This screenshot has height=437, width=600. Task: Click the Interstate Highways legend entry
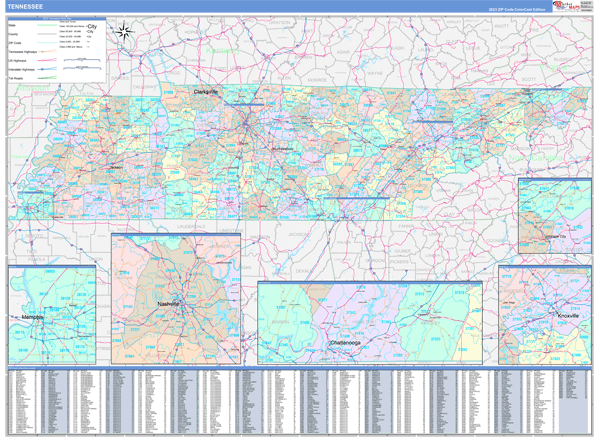[32, 69]
